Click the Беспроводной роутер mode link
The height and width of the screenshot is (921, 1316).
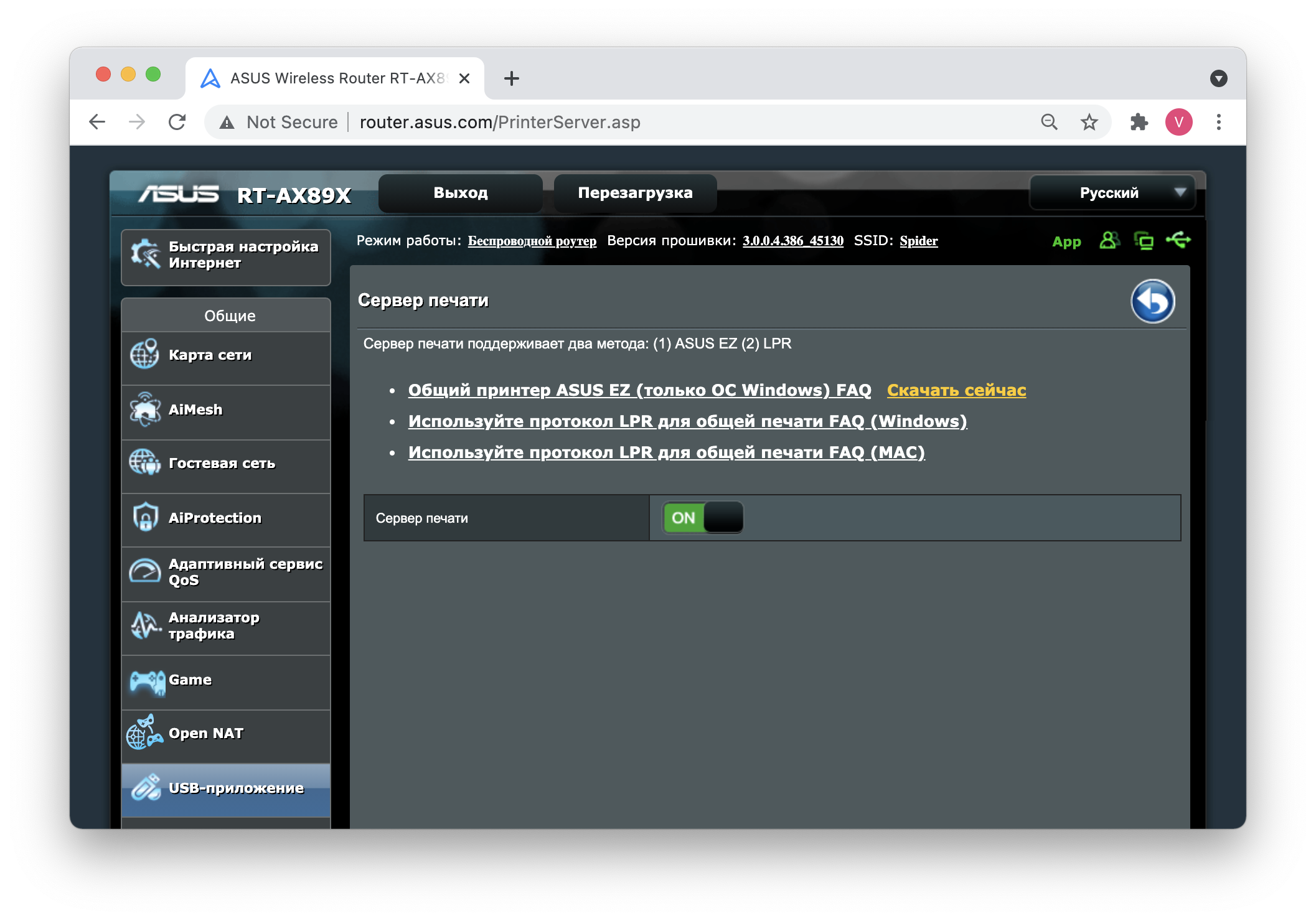[x=532, y=241]
